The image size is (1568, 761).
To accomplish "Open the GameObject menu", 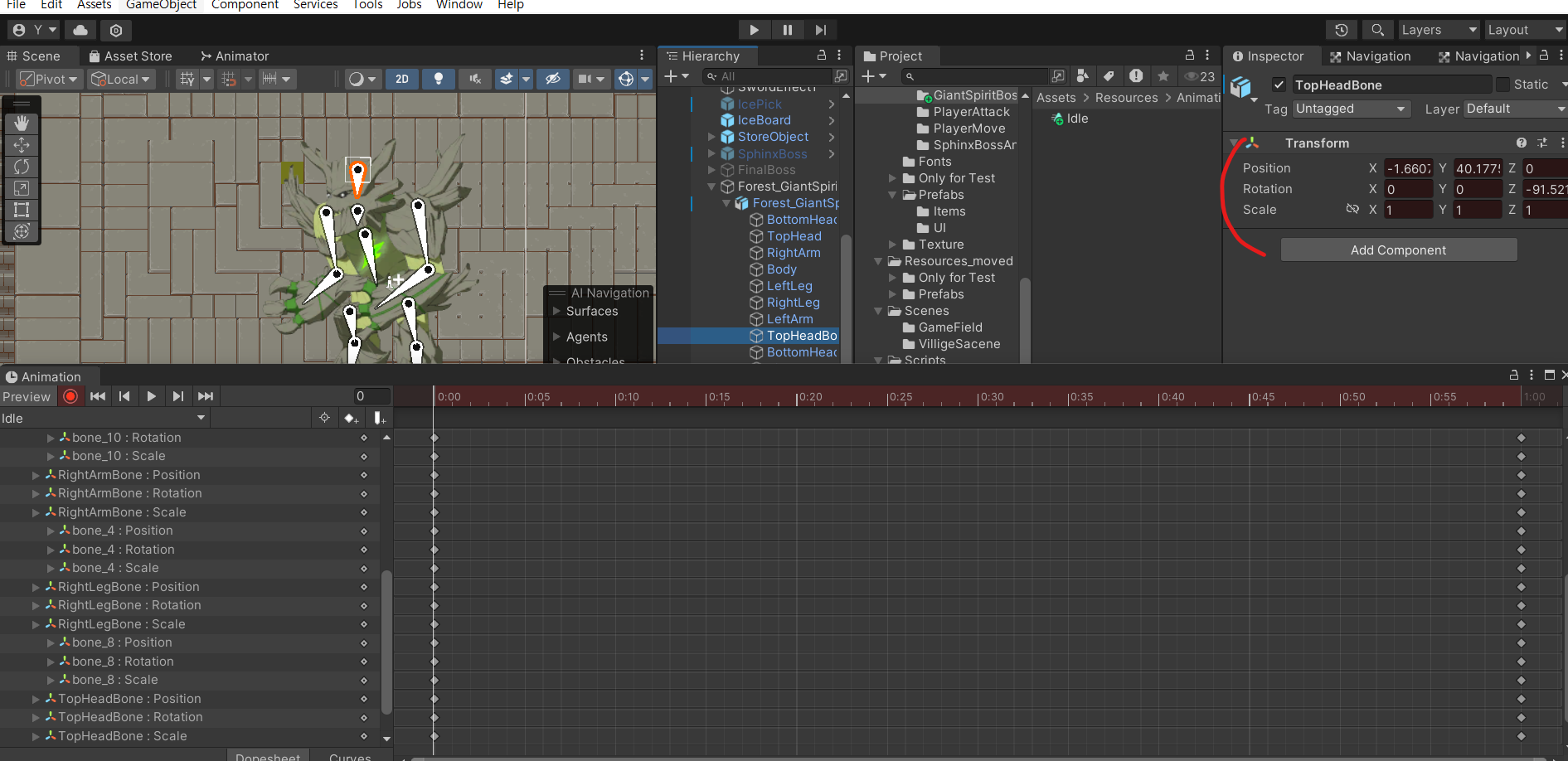I will pyautogui.click(x=161, y=5).
